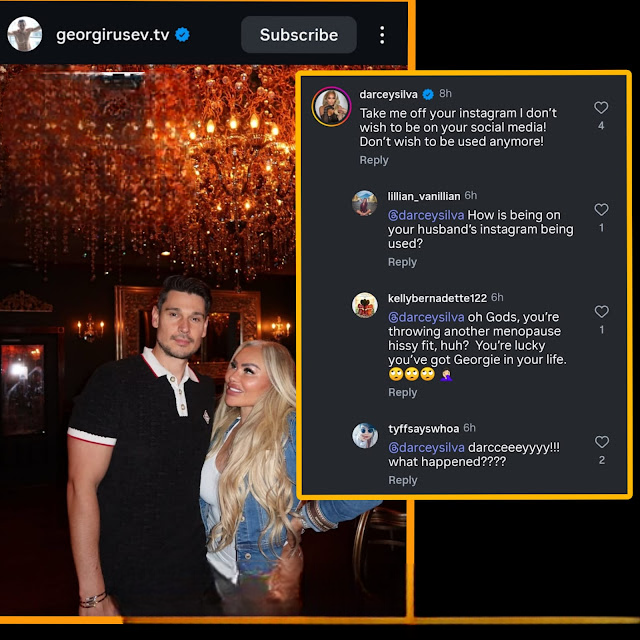Tap heart on kellybernadette122's comment
Screen dimensions: 640x640
click(x=602, y=312)
